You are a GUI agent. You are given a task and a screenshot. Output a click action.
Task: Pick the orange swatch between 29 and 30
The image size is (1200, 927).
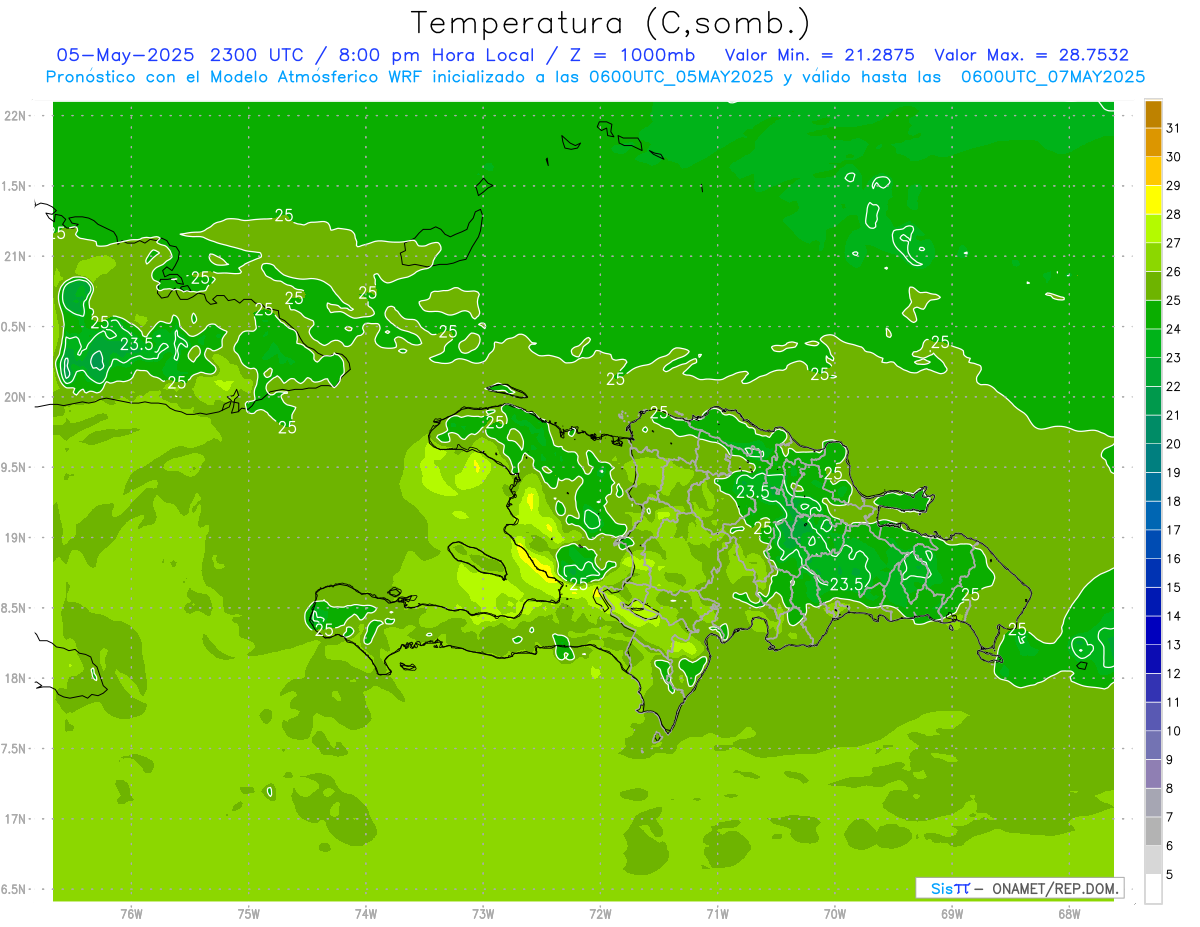pos(1153,171)
